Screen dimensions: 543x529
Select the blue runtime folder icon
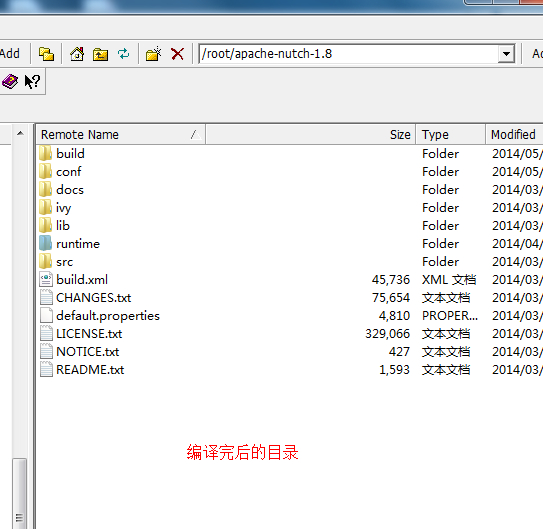pyautogui.click(x=45, y=243)
